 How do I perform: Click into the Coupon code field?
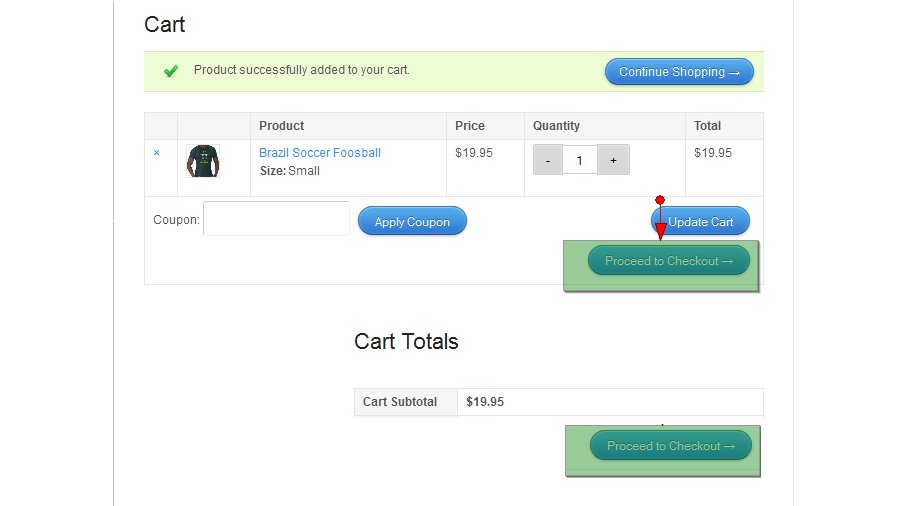click(x=276, y=219)
